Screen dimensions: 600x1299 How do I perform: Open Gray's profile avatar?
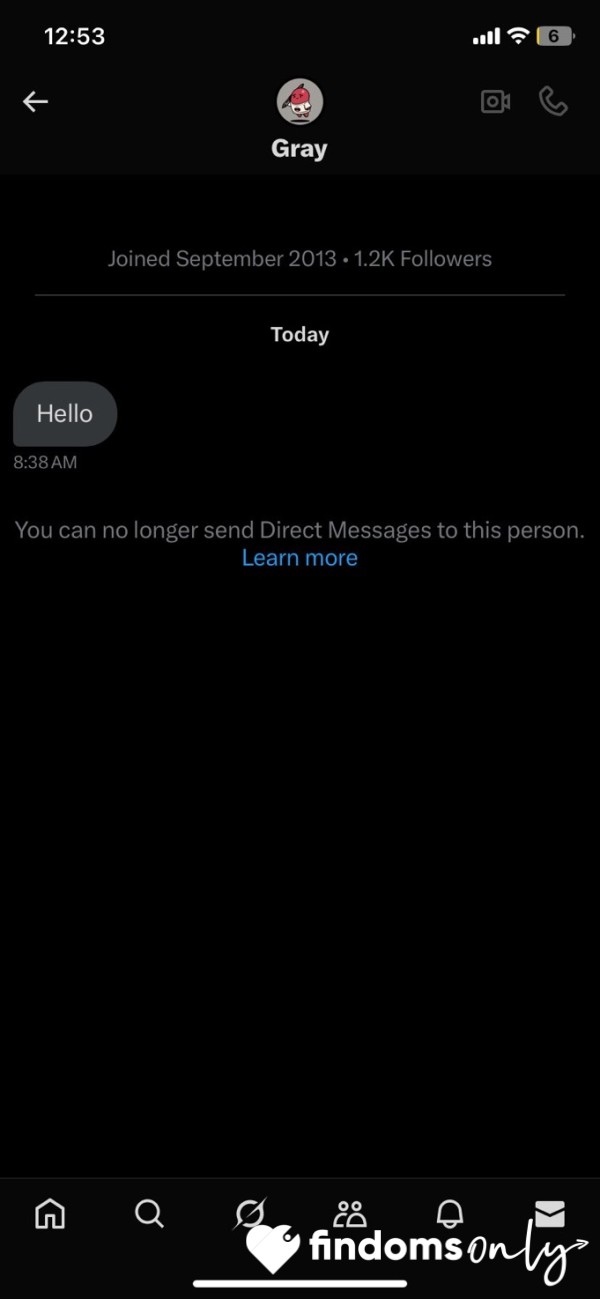(x=299, y=101)
